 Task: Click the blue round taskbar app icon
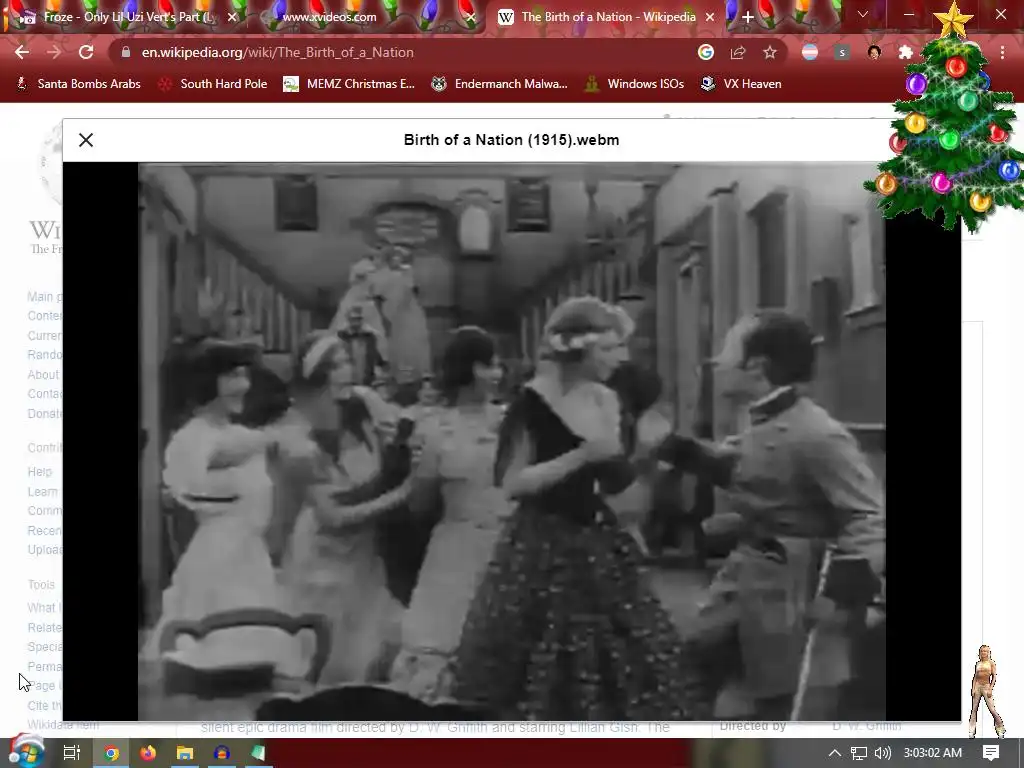[221, 753]
